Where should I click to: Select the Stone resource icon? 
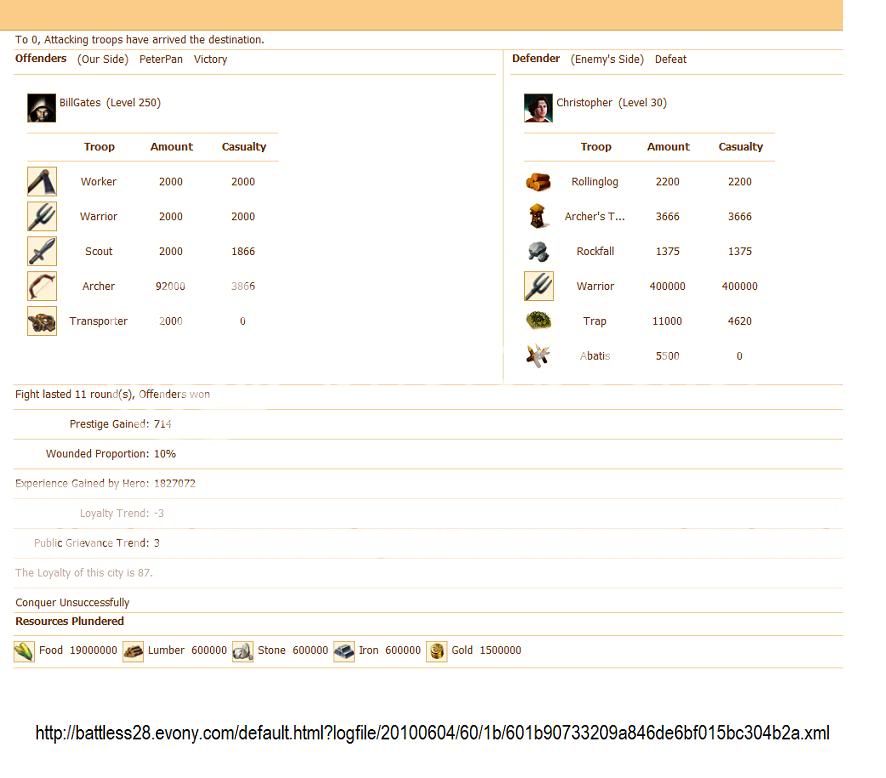(242, 652)
